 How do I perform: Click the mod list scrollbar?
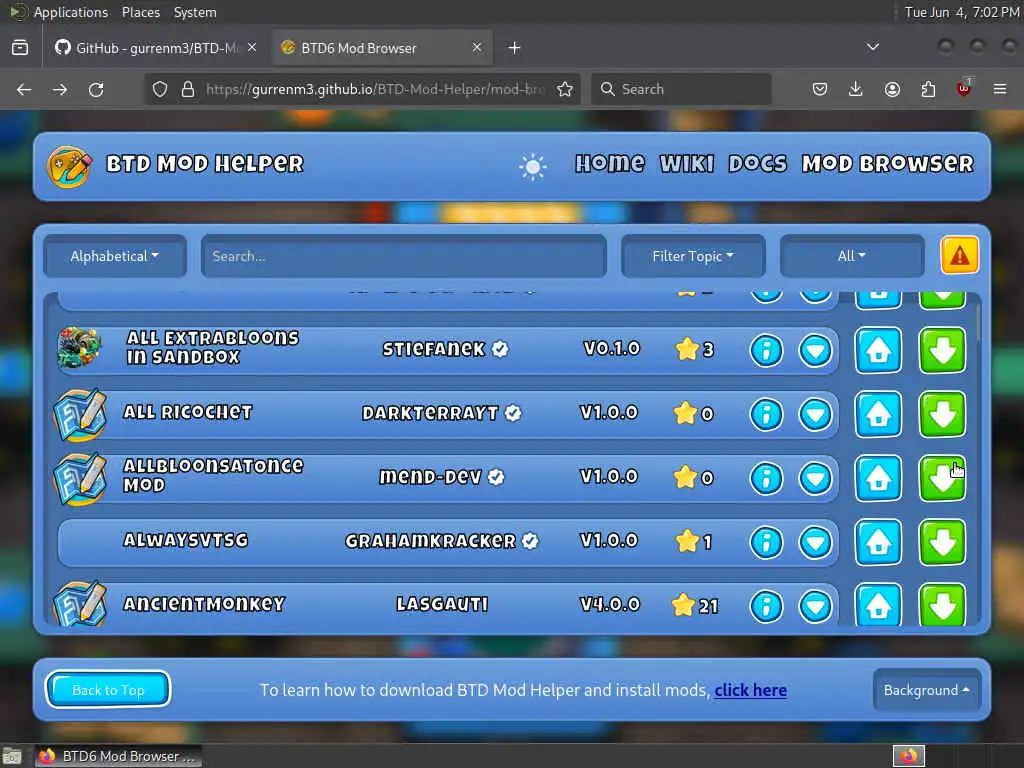(978, 323)
